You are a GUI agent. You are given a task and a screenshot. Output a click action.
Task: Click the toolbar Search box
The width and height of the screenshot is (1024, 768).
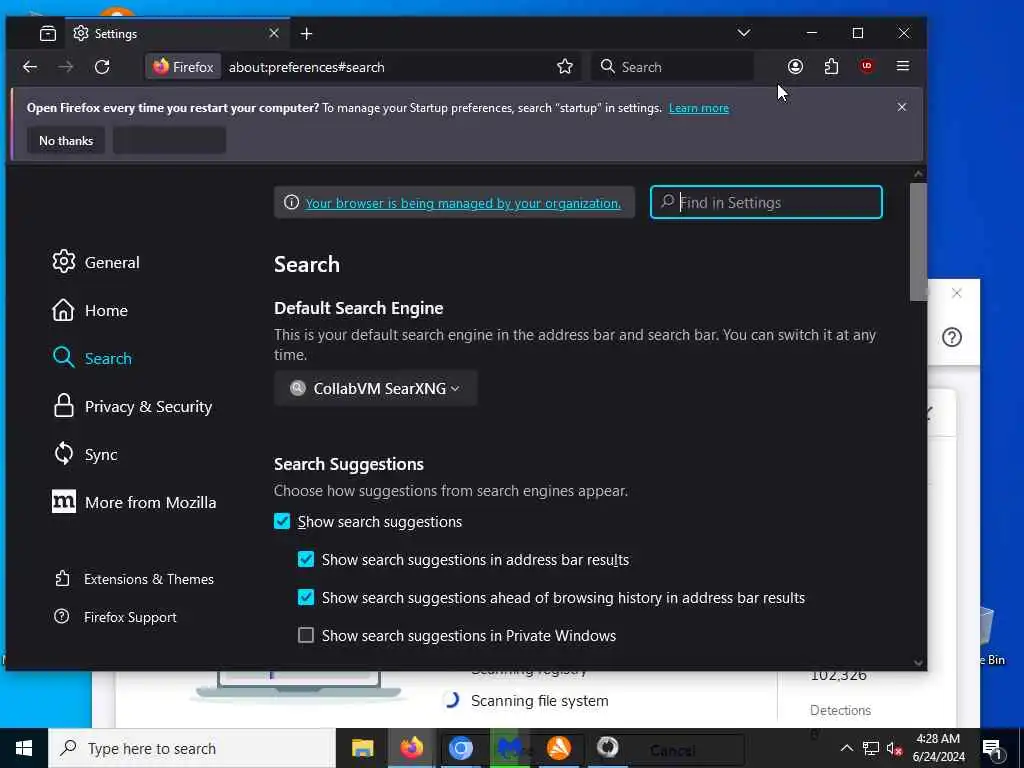pos(672,67)
